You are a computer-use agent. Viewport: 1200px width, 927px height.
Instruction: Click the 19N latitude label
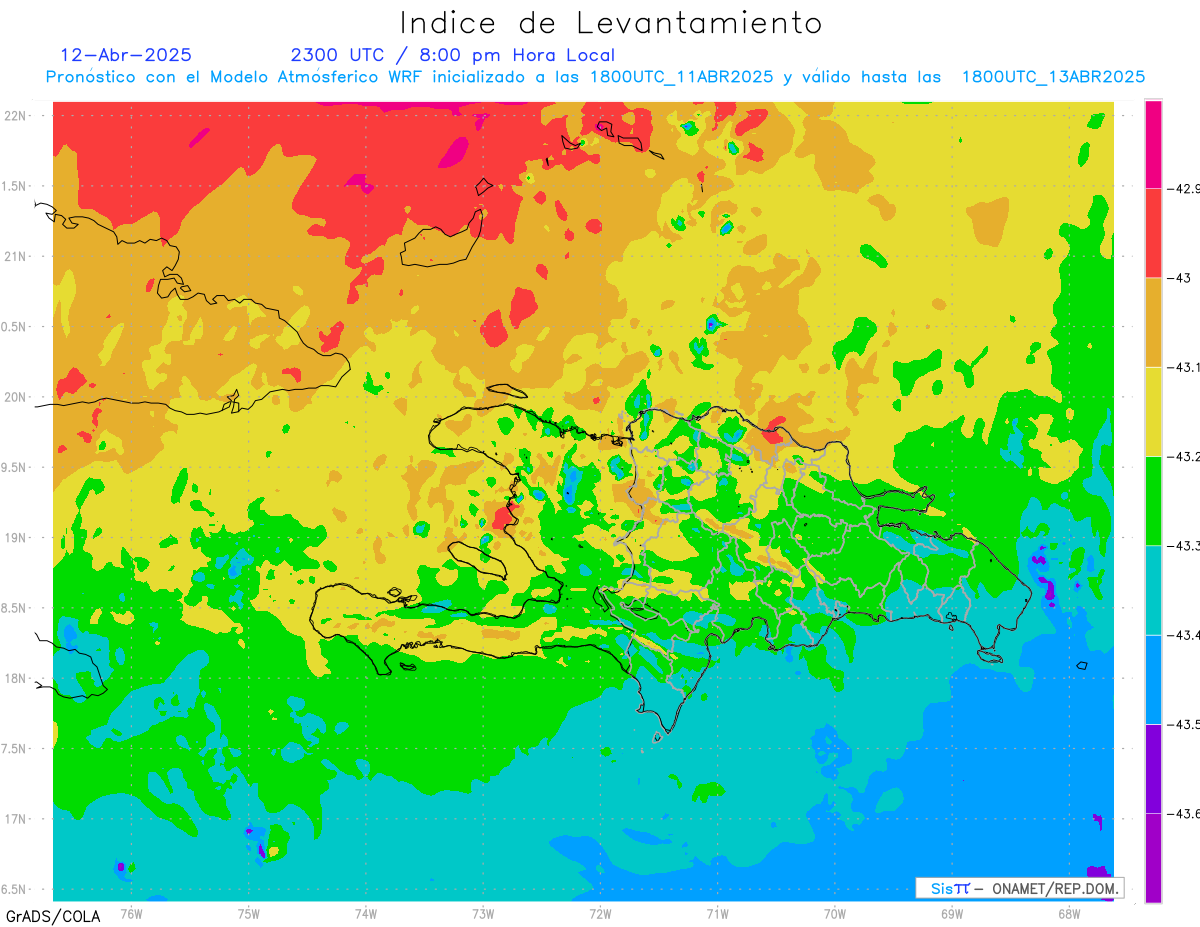click(15, 537)
